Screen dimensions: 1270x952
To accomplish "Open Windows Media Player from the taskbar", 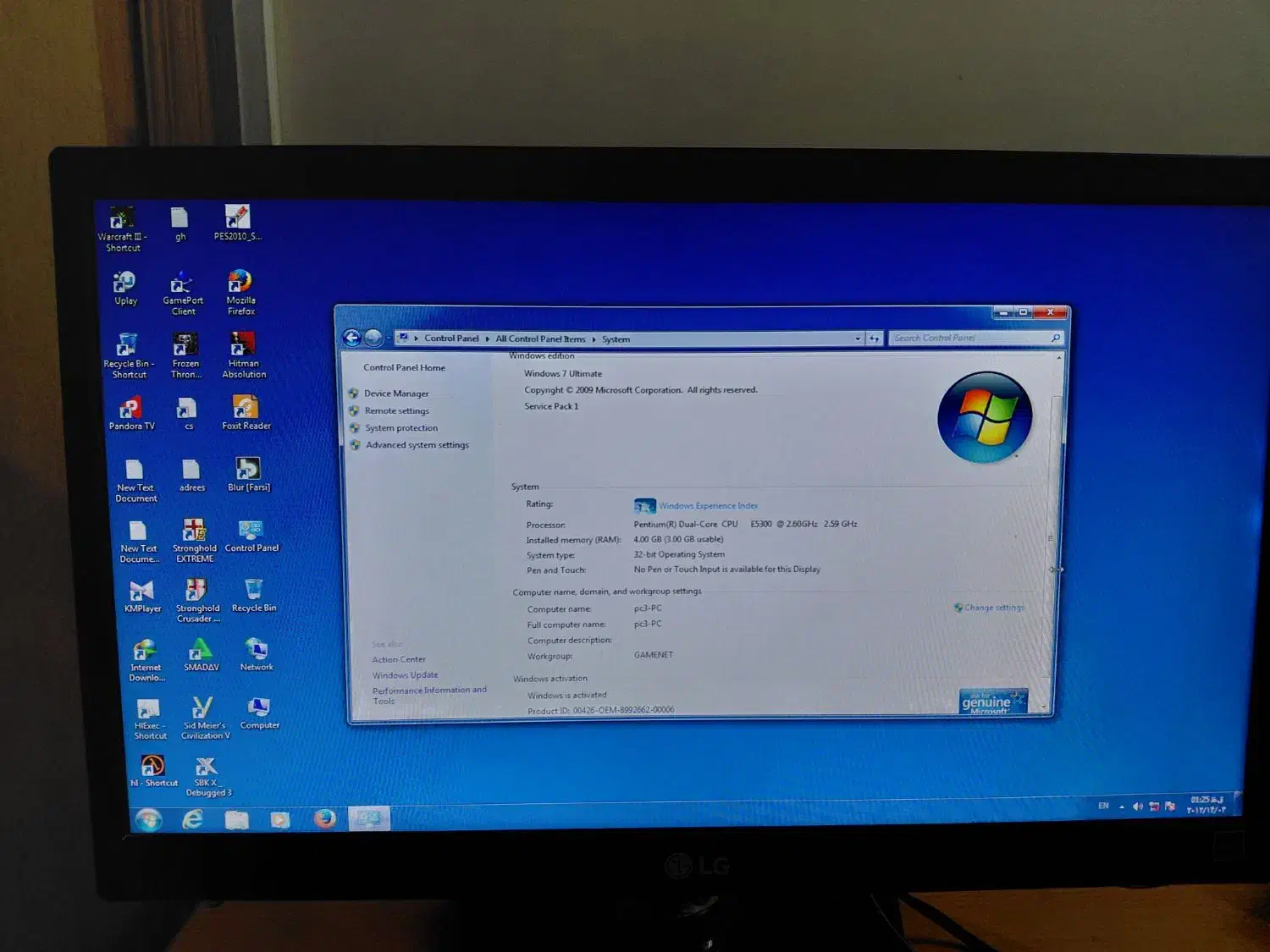I will 280,819.
